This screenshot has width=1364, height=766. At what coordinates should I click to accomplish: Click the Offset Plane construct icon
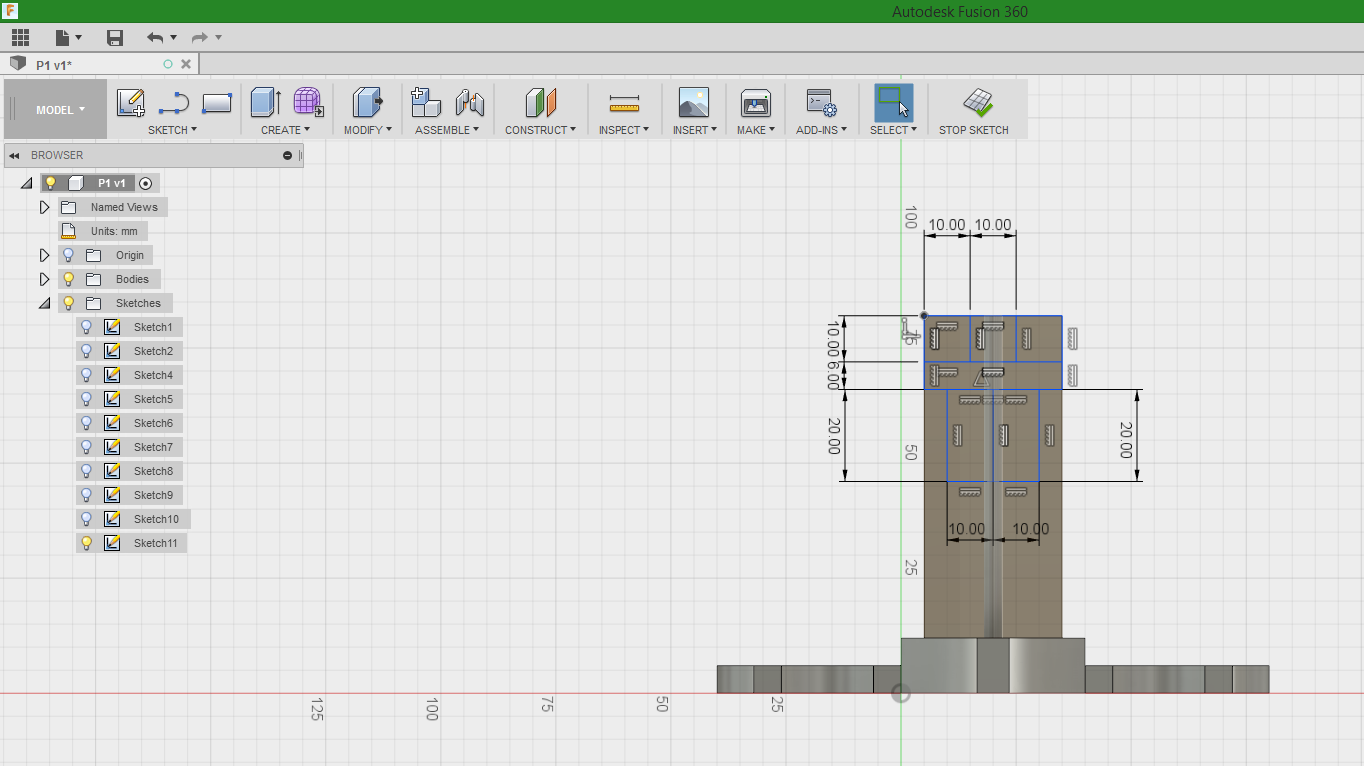(540, 102)
